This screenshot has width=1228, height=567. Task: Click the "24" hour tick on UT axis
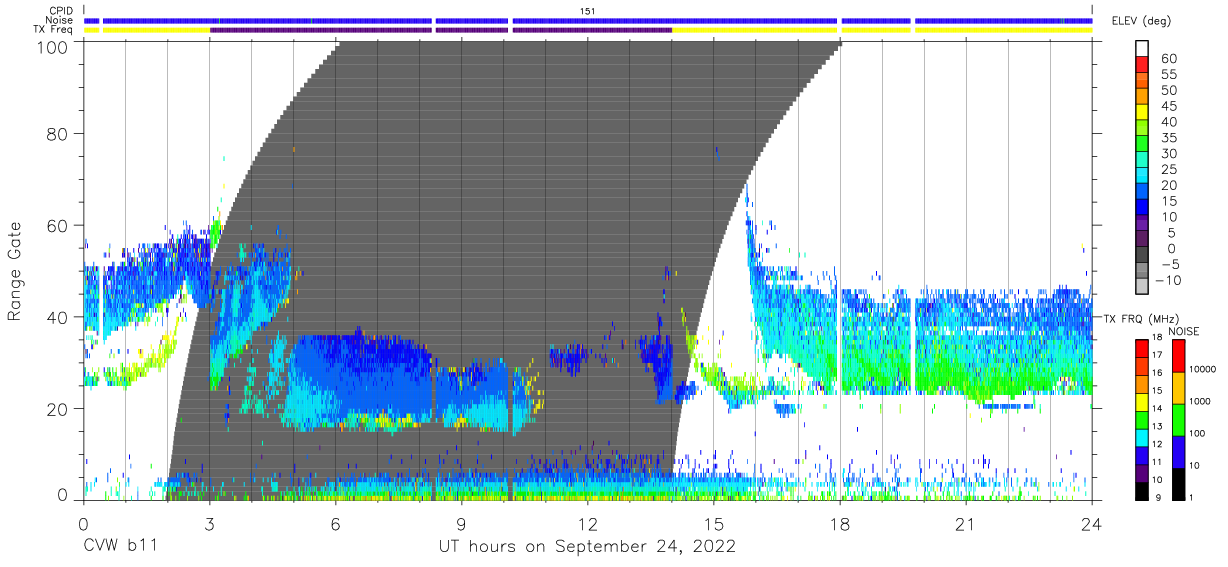click(1091, 523)
